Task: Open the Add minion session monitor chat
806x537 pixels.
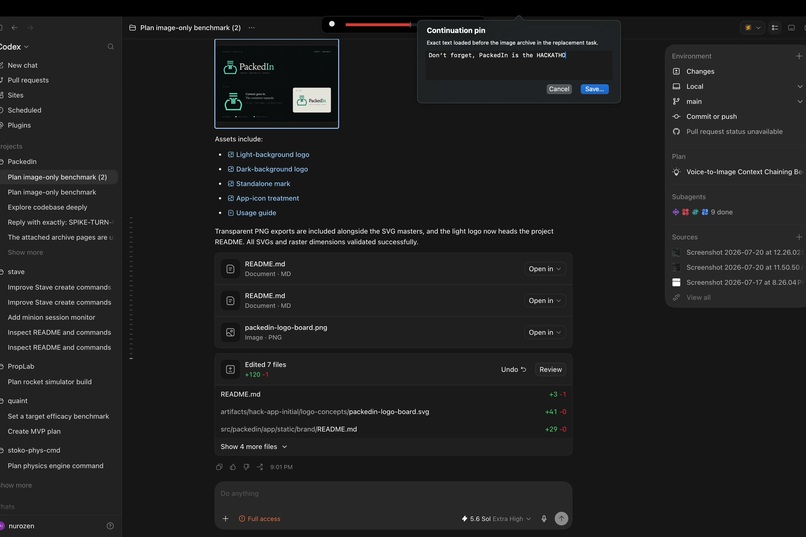Action: 51,318
